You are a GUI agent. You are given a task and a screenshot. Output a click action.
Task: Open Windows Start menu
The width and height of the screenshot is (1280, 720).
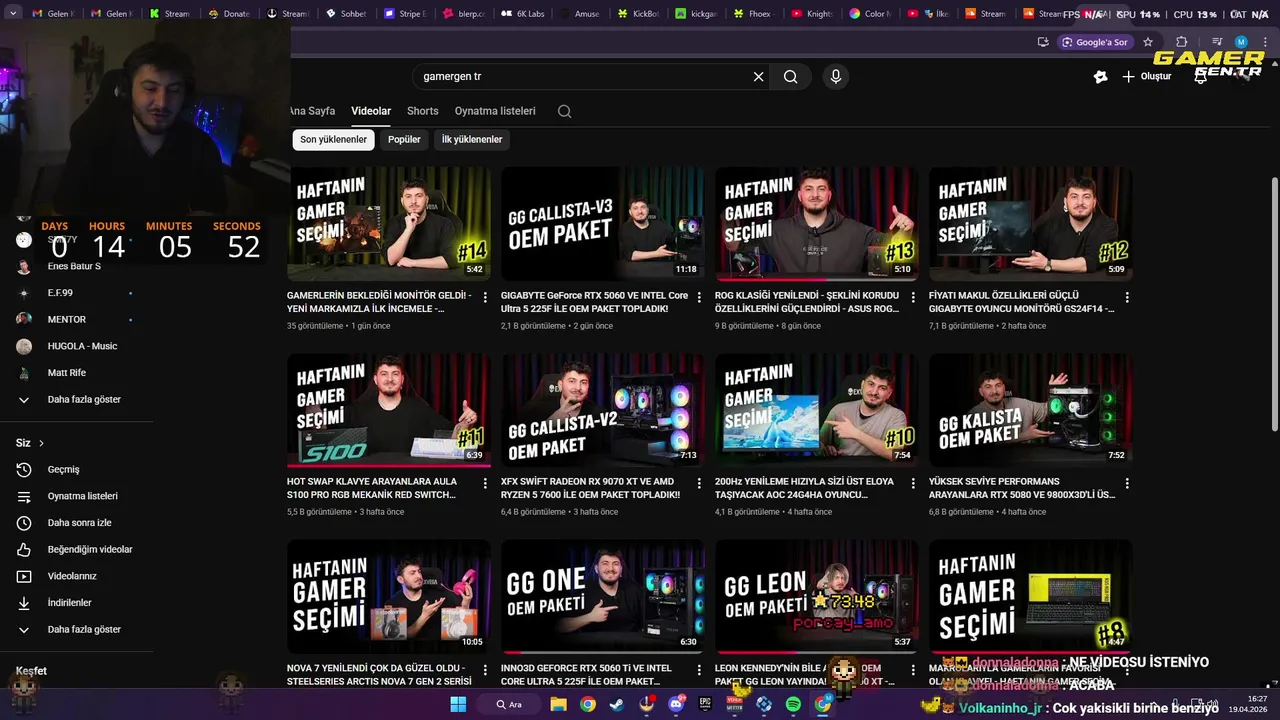coord(458,704)
